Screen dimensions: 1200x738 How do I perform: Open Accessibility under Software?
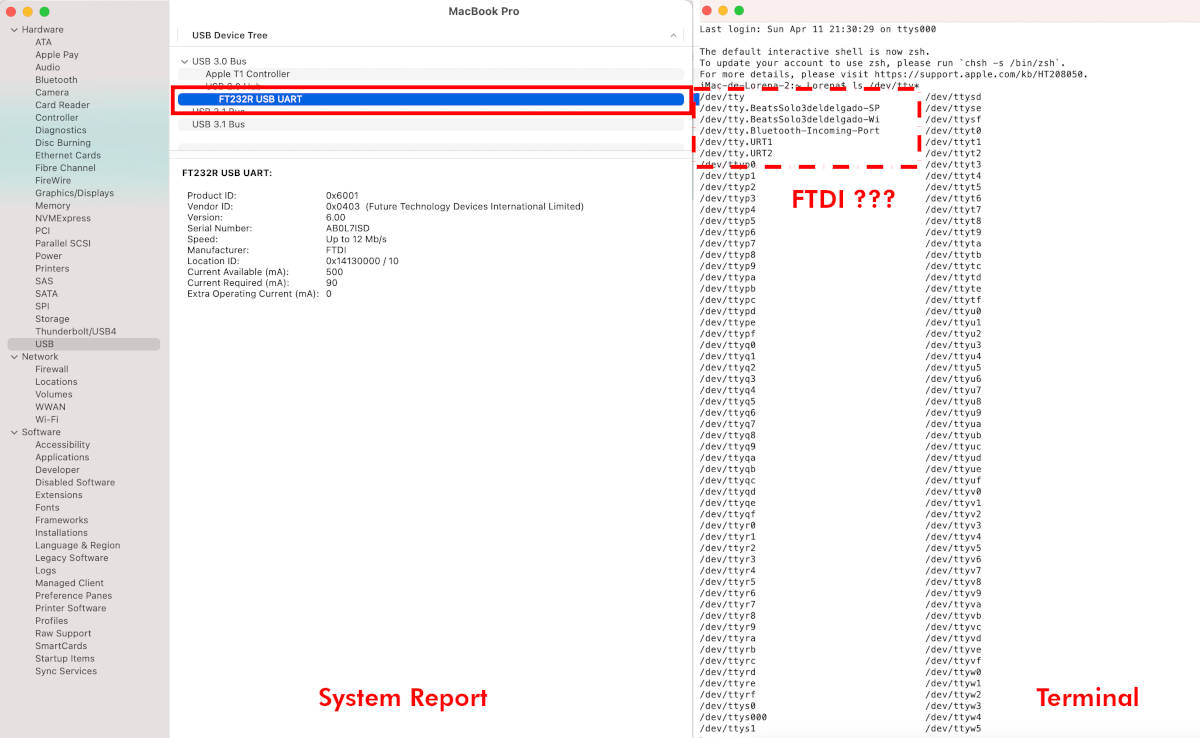point(63,445)
